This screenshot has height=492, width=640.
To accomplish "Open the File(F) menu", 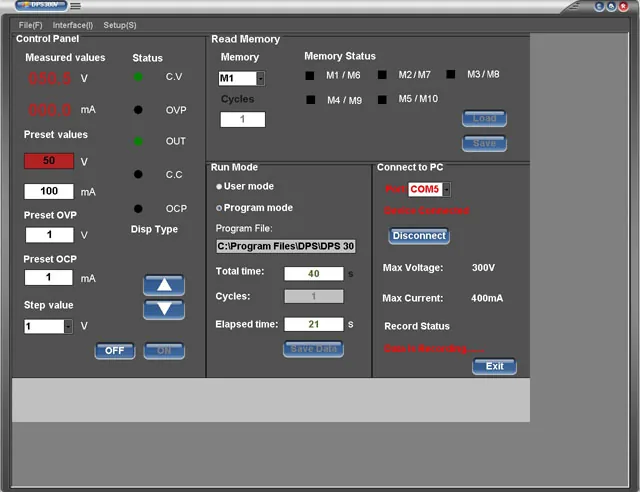I will (x=30, y=25).
